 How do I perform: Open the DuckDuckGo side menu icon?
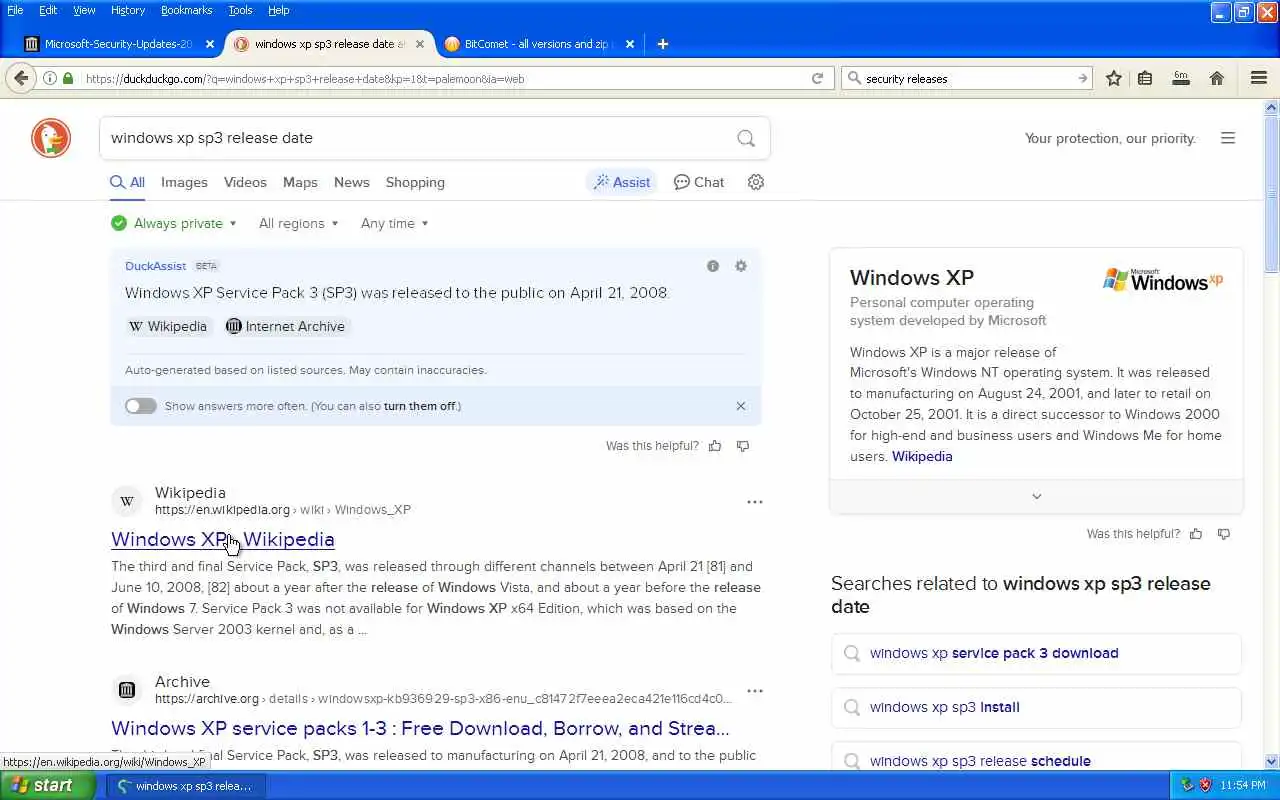coord(1228,138)
